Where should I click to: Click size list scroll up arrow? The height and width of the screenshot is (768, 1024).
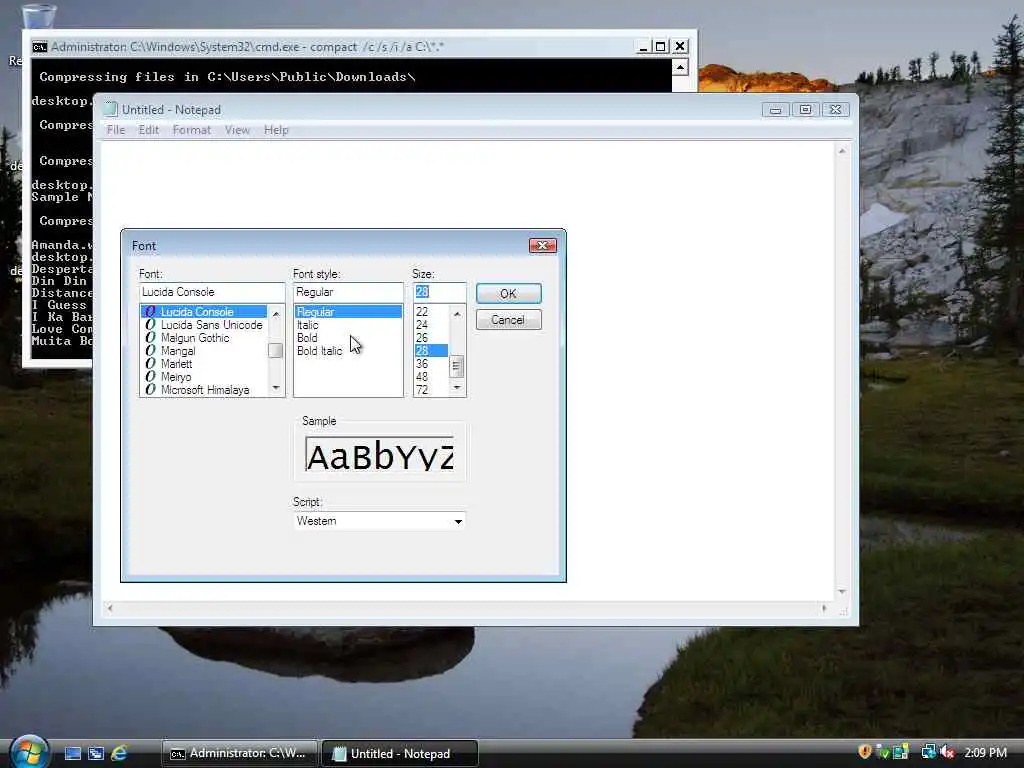click(457, 314)
